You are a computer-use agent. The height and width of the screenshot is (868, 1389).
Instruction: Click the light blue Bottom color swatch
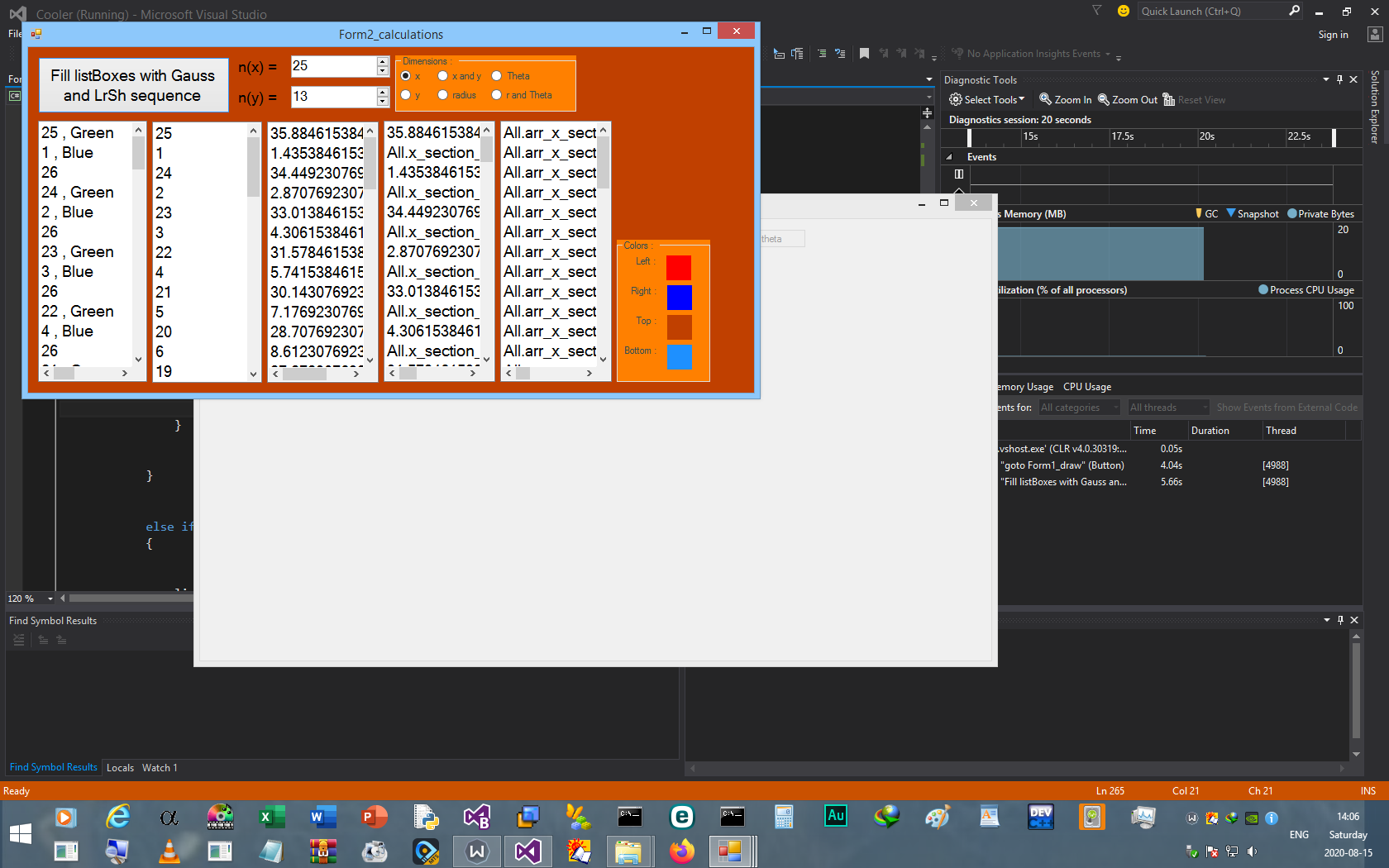[679, 357]
